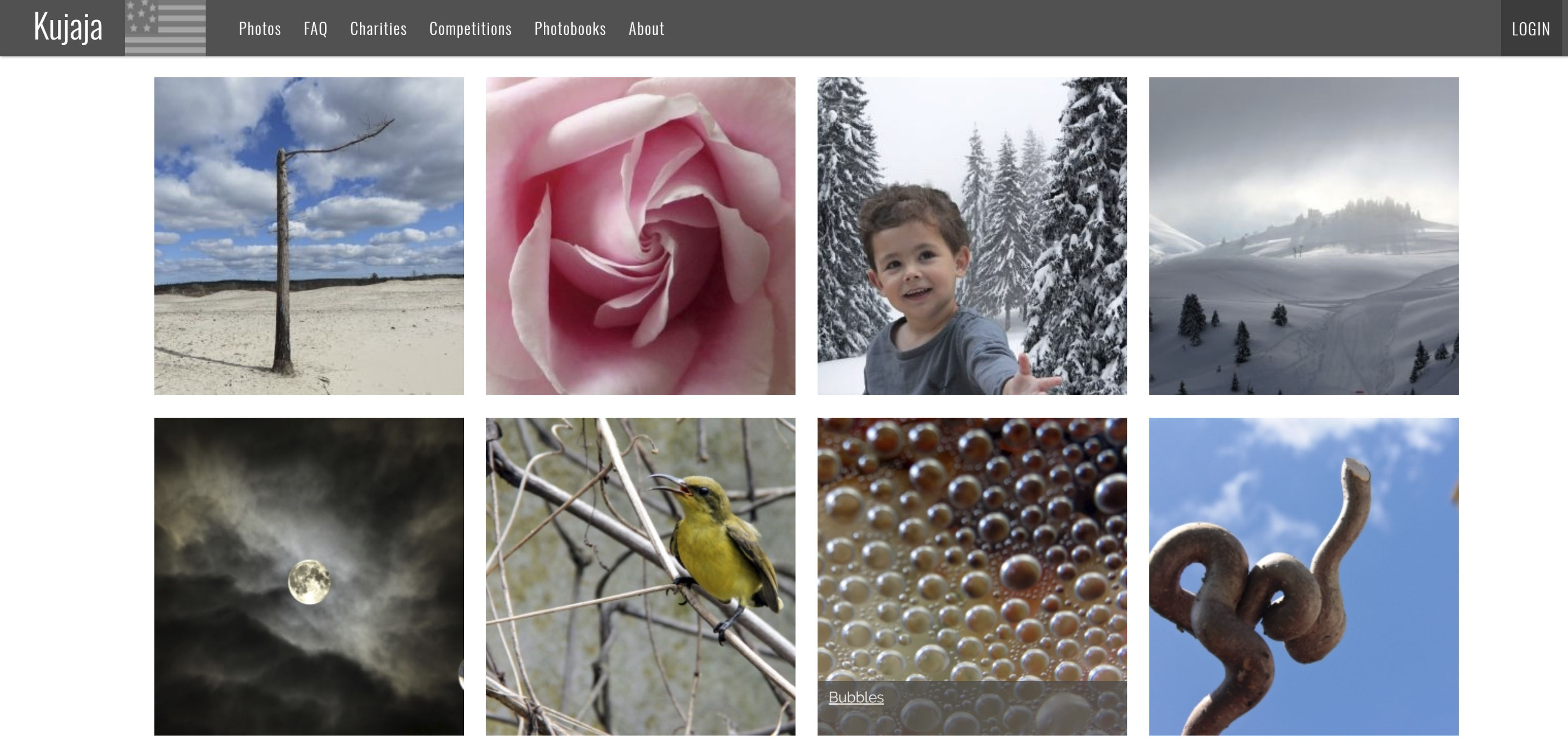The width and height of the screenshot is (1568, 746).
Task: Open the Charities section
Action: click(x=378, y=28)
